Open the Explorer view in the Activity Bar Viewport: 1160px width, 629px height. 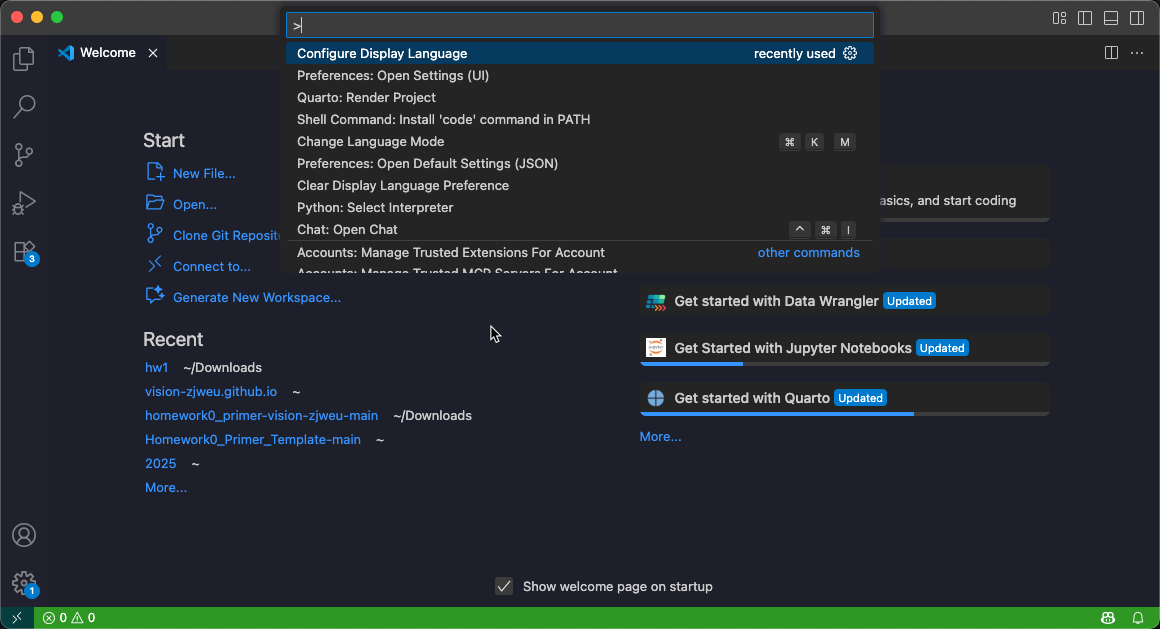coord(23,59)
